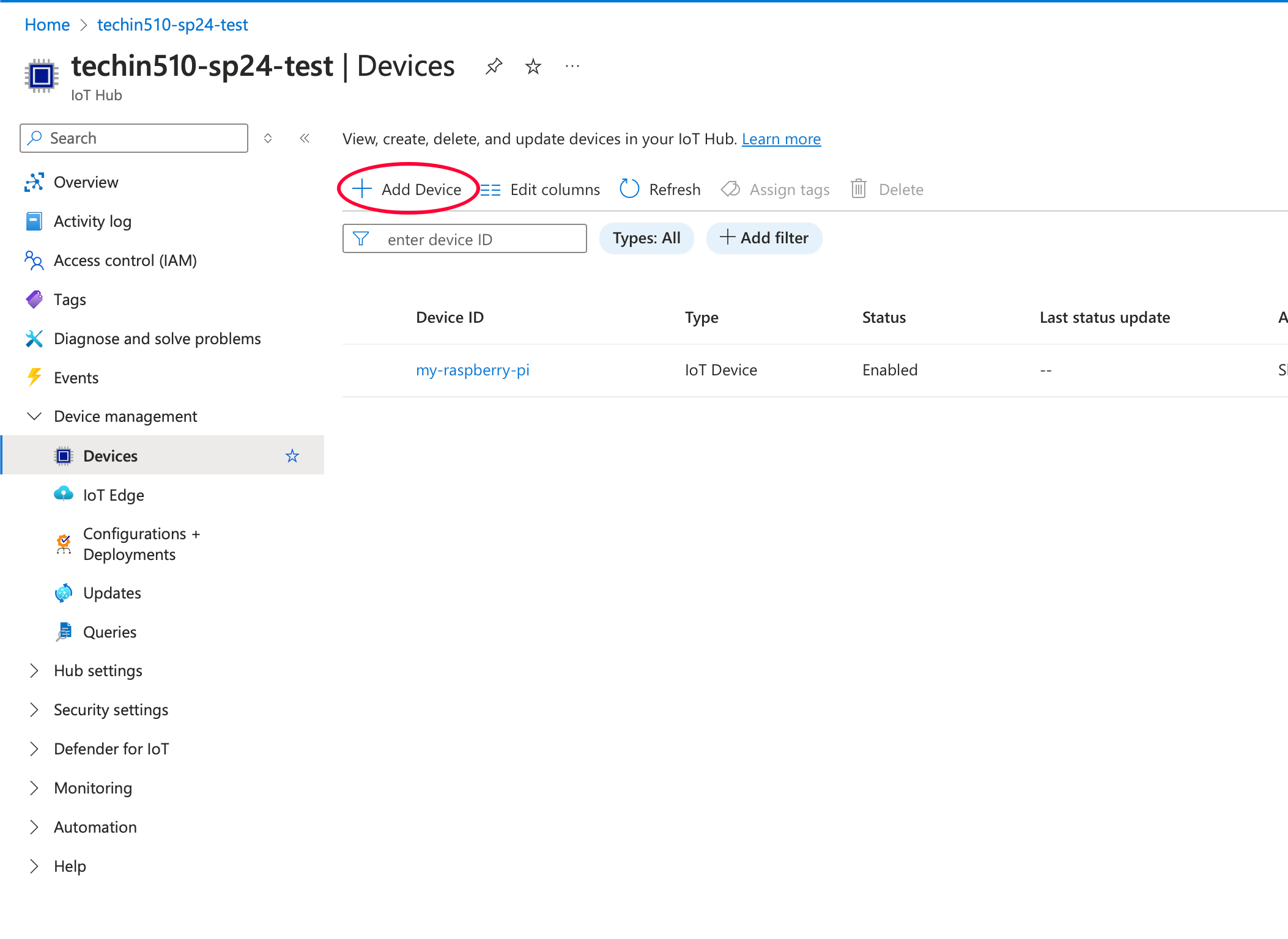Viewport: 1288px width, 939px height.
Task: Select Queries in the sidebar
Action: click(x=109, y=632)
